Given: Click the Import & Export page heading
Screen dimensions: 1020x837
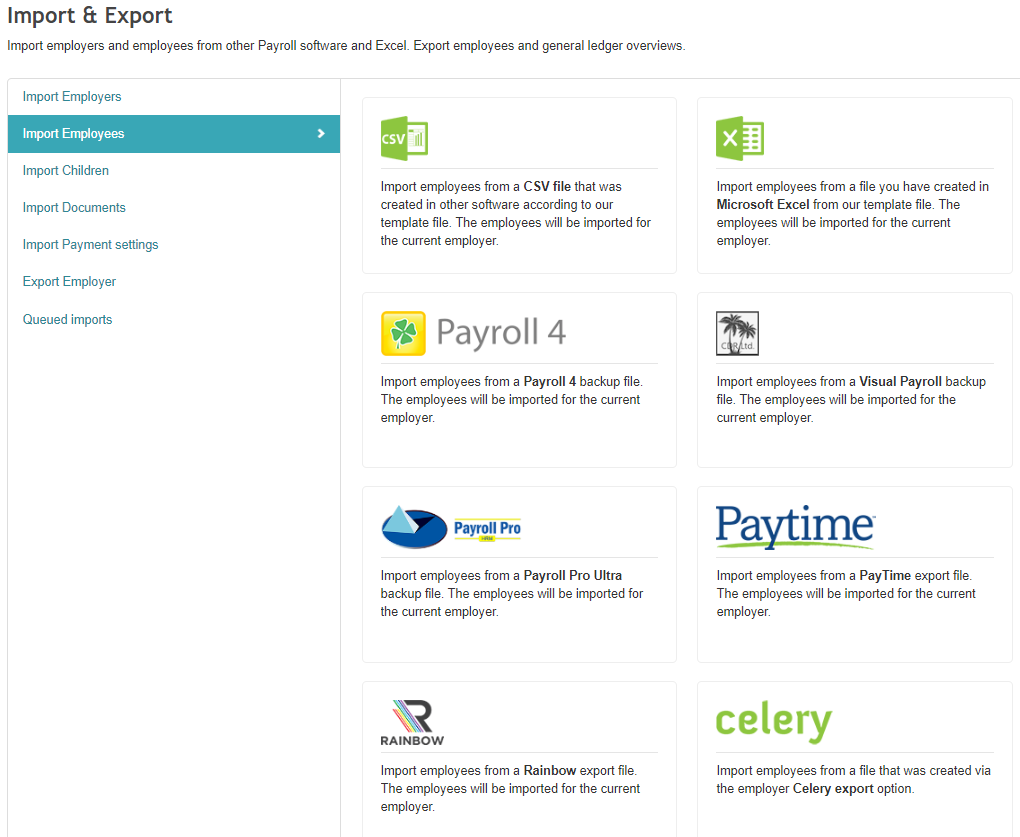Looking at the screenshot, I should click(90, 15).
